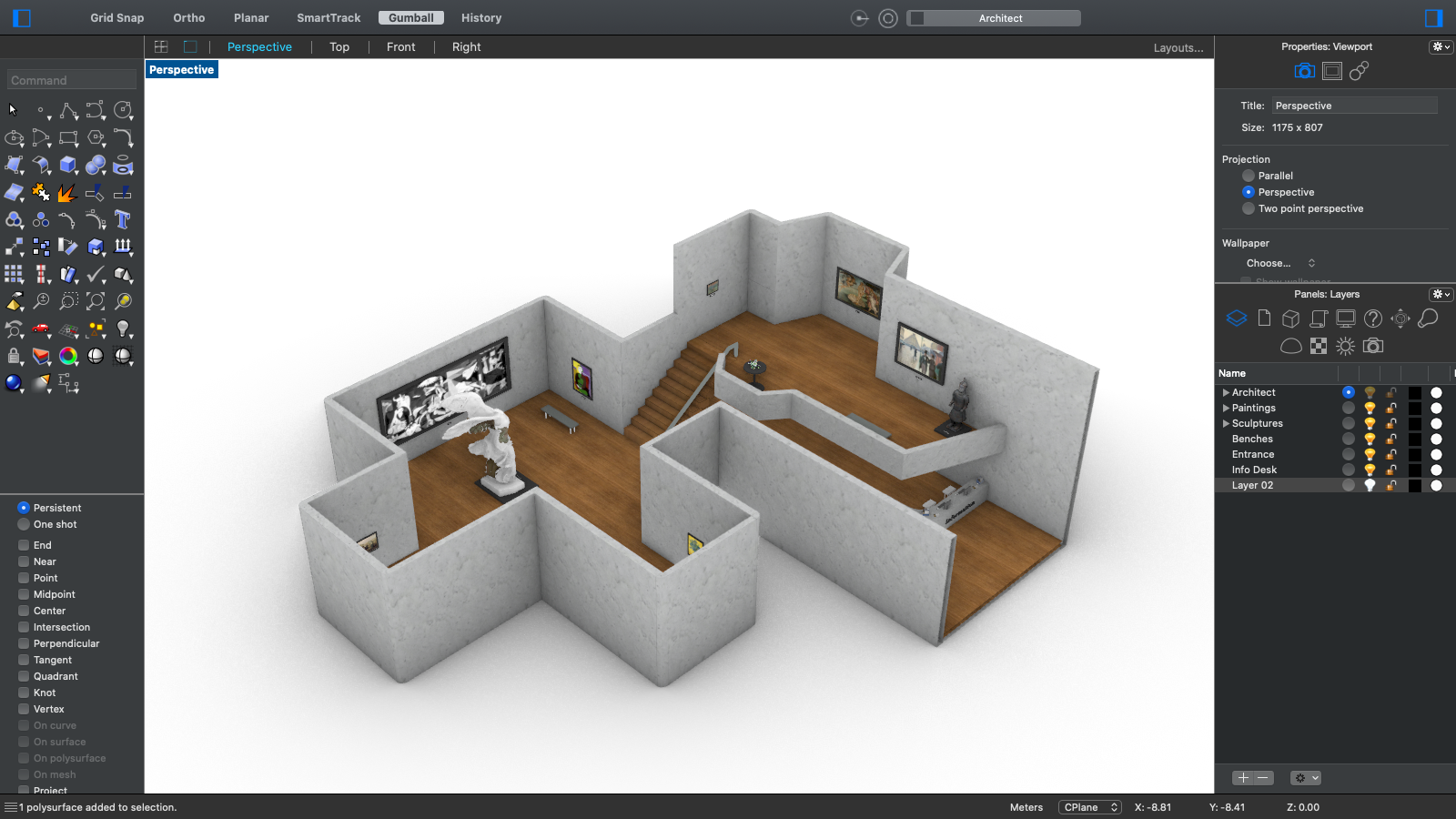Open the Wallpaper Choose dropdown
This screenshot has width=1456, height=819.
pyautogui.click(x=1280, y=263)
